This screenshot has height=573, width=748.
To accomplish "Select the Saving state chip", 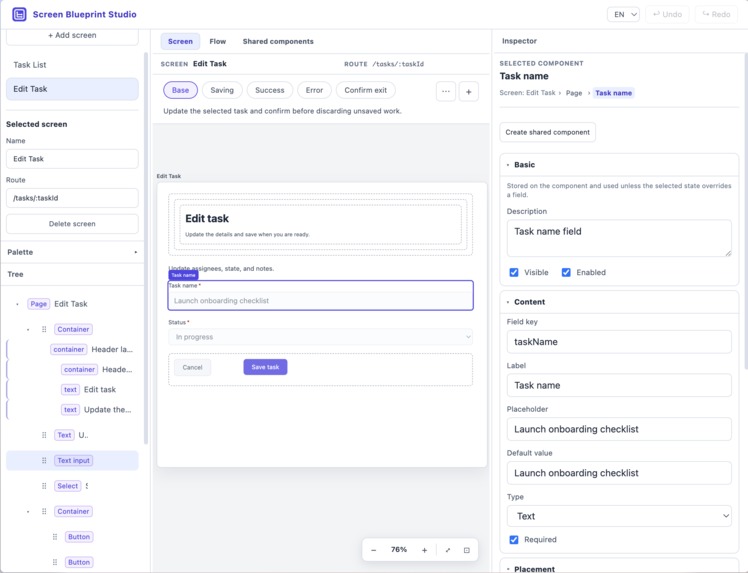I will pos(222,90).
